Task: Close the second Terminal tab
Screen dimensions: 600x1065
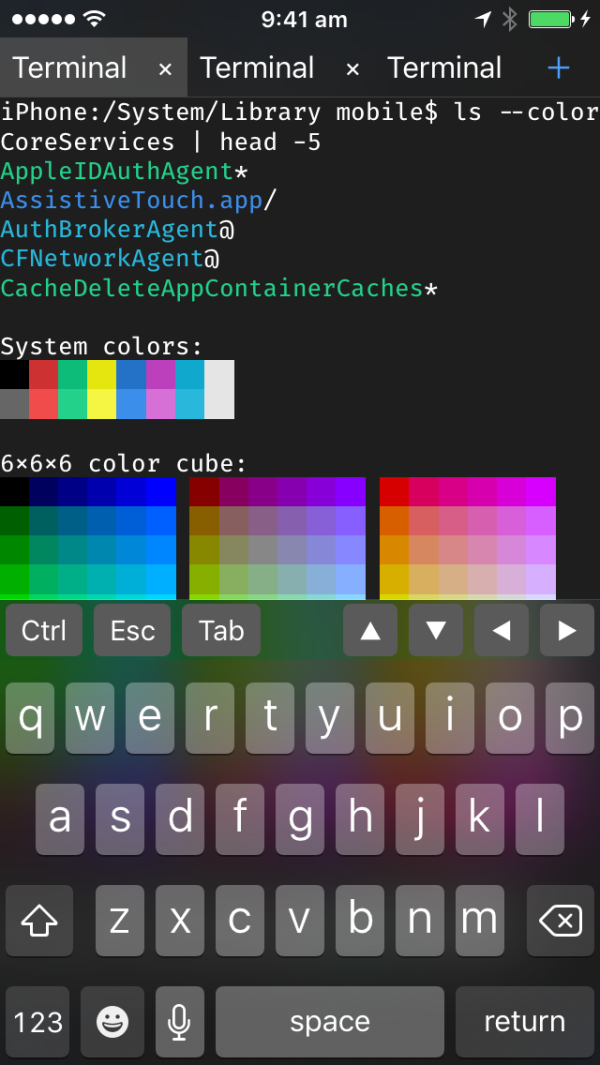Action: (352, 69)
